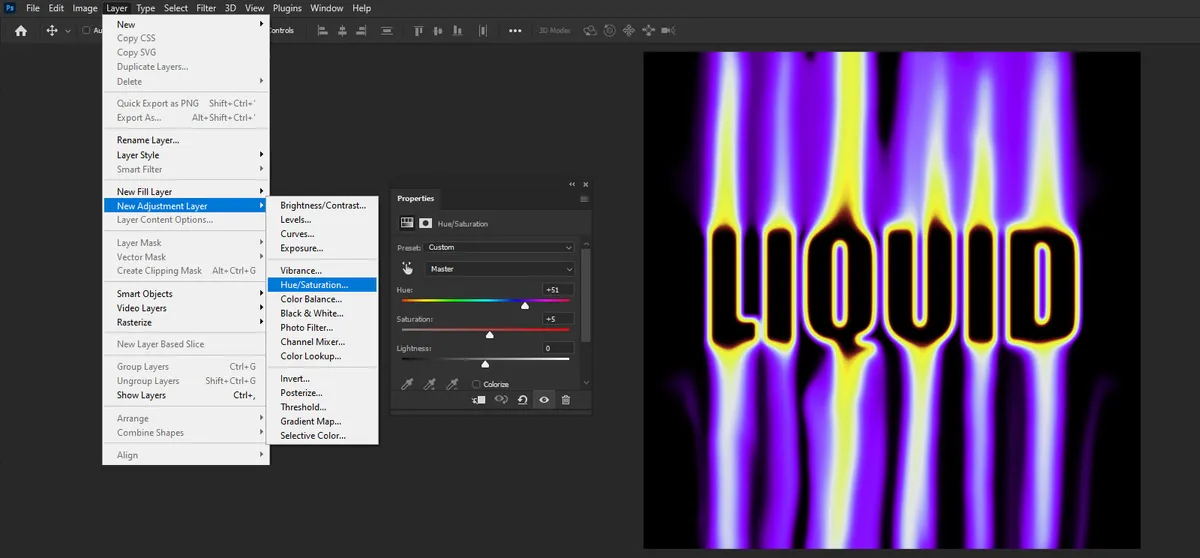Screen dimensions: 1200x558
Task: Open the Move tool preset picker arrow
Action: [68, 31]
